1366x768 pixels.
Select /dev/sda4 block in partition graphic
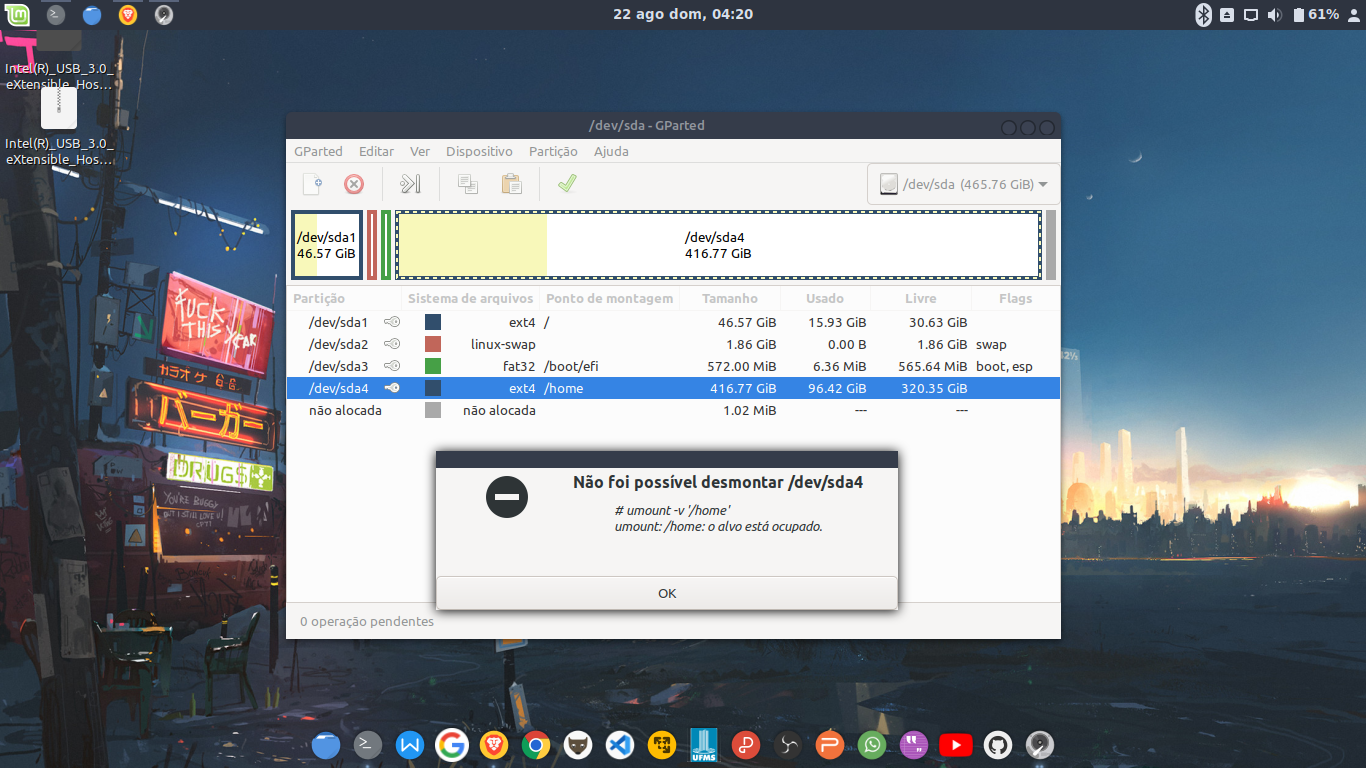718,245
